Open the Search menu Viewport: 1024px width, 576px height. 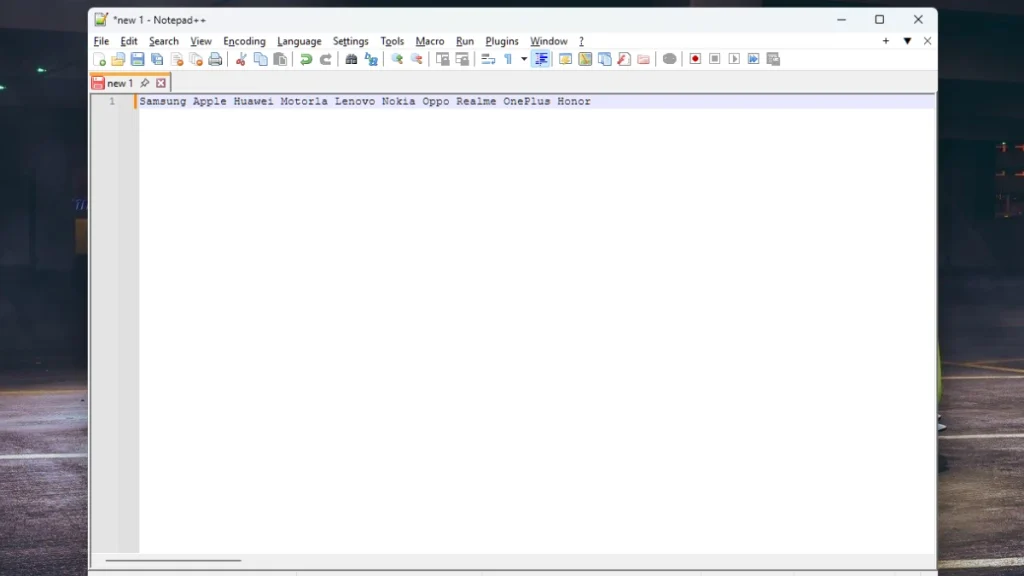(x=164, y=41)
